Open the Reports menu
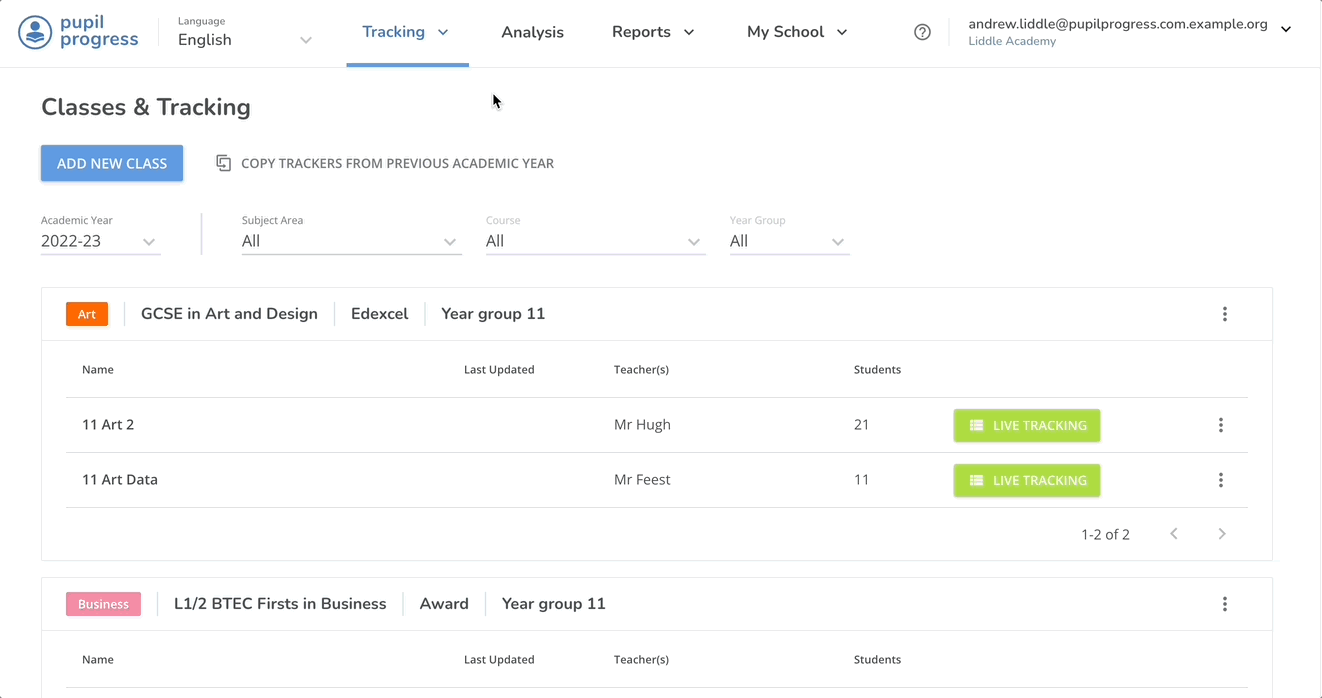 pos(652,32)
